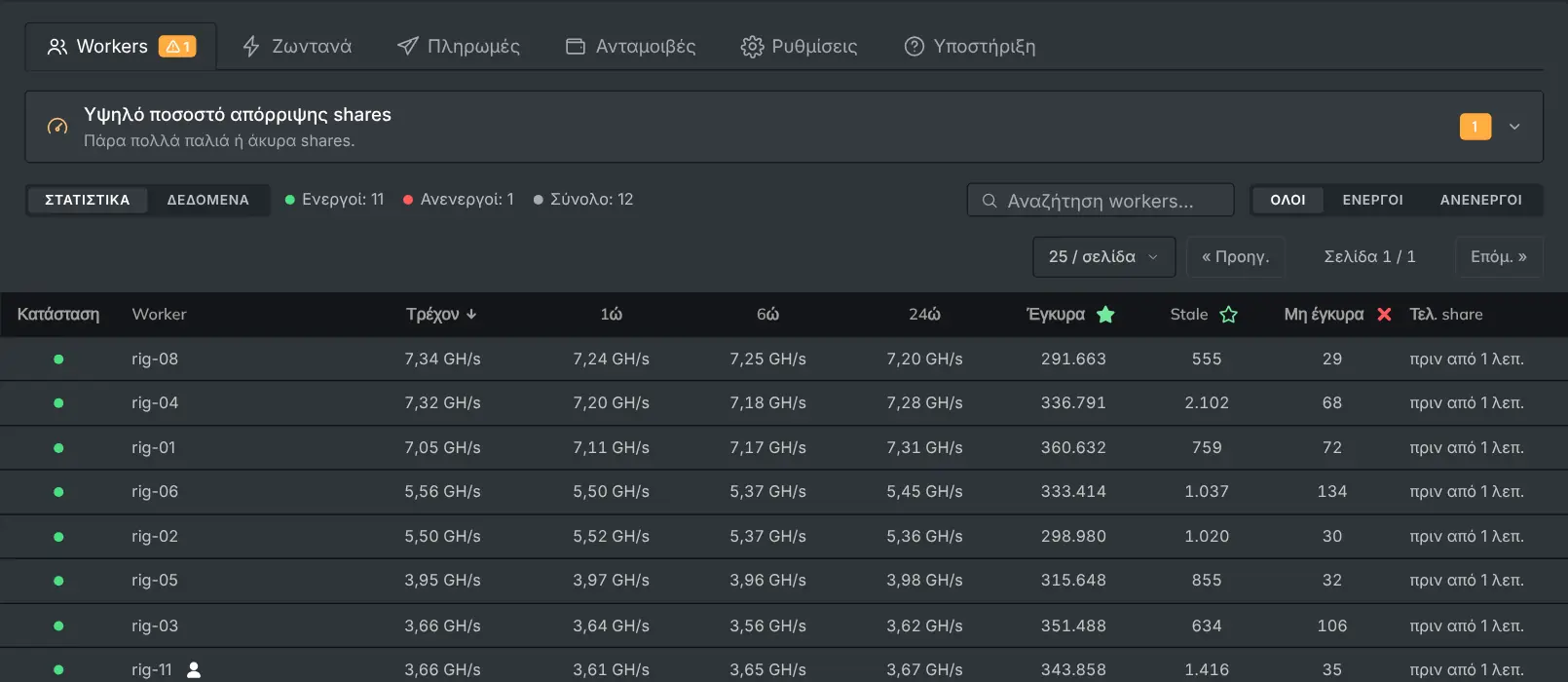Show only ΑΝΕΝΕΡΓΟΙ workers

(1481, 200)
